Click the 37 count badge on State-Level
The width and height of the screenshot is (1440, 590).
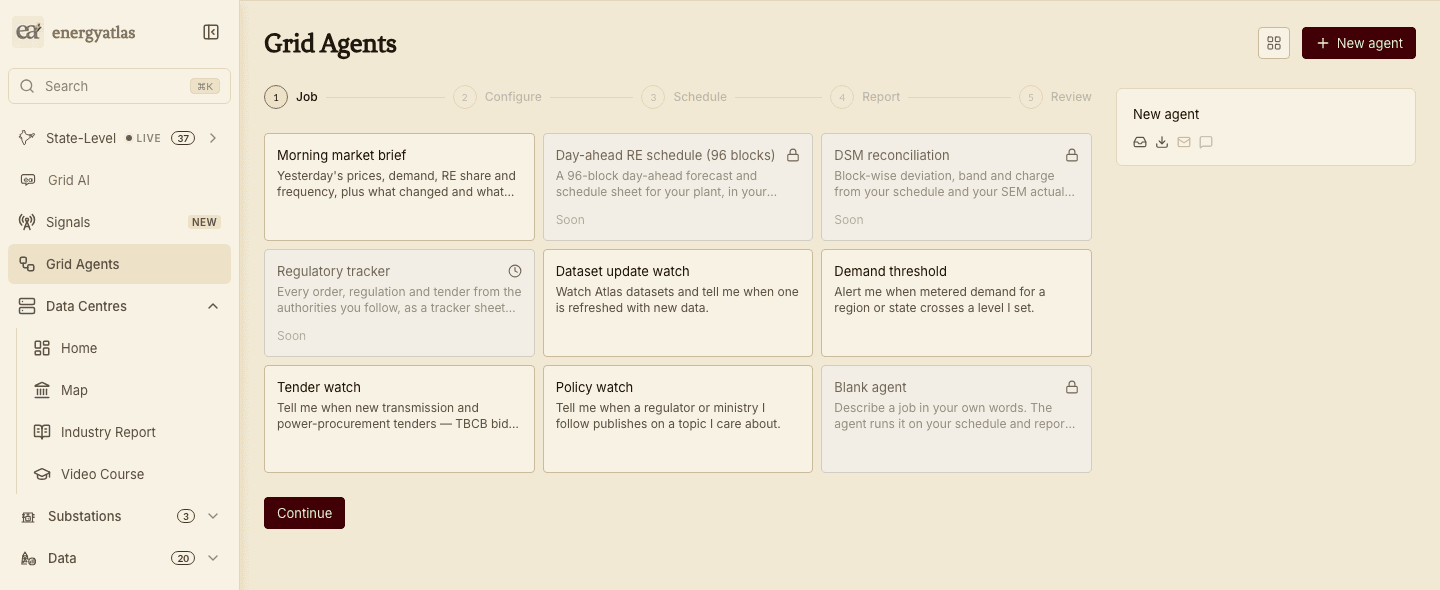[182, 138]
